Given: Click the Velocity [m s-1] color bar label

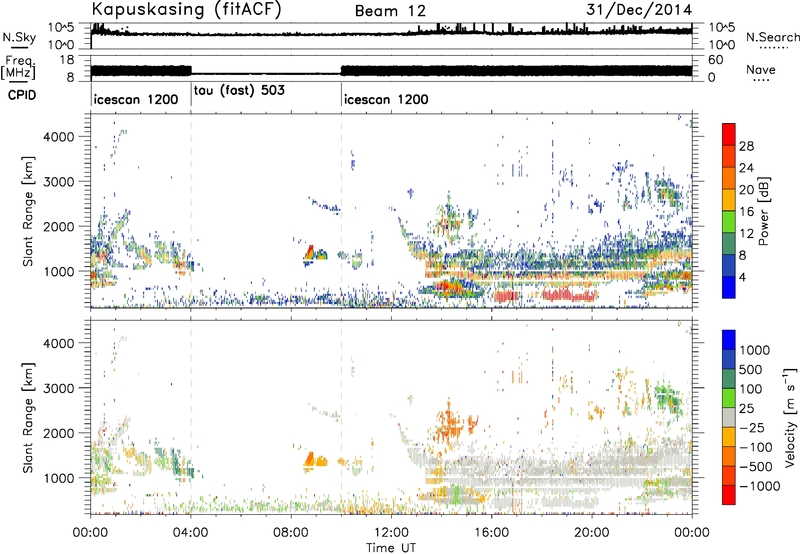Looking at the screenshot, I should click(x=790, y=417).
